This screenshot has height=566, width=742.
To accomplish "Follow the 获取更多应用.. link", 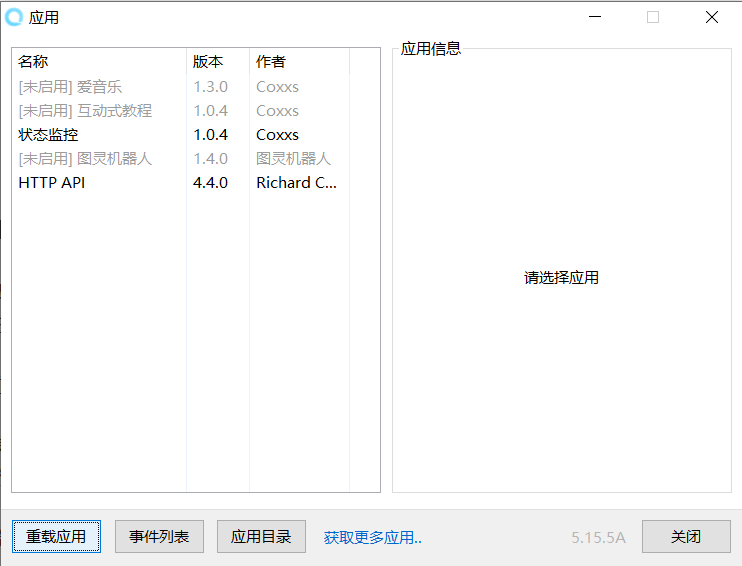I will pos(373,538).
